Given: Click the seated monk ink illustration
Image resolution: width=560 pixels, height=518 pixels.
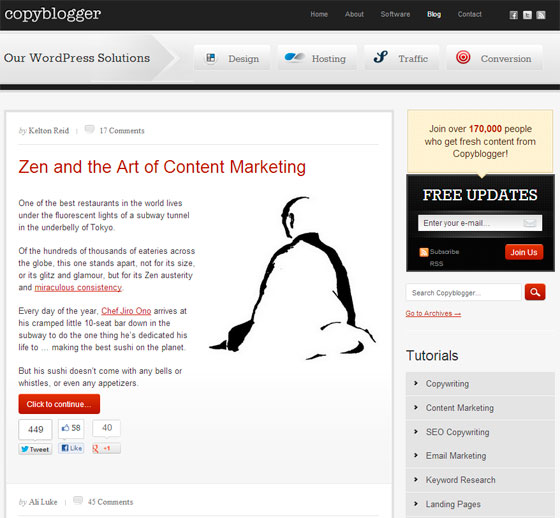Looking at the screenshot, I should (292, 278).
